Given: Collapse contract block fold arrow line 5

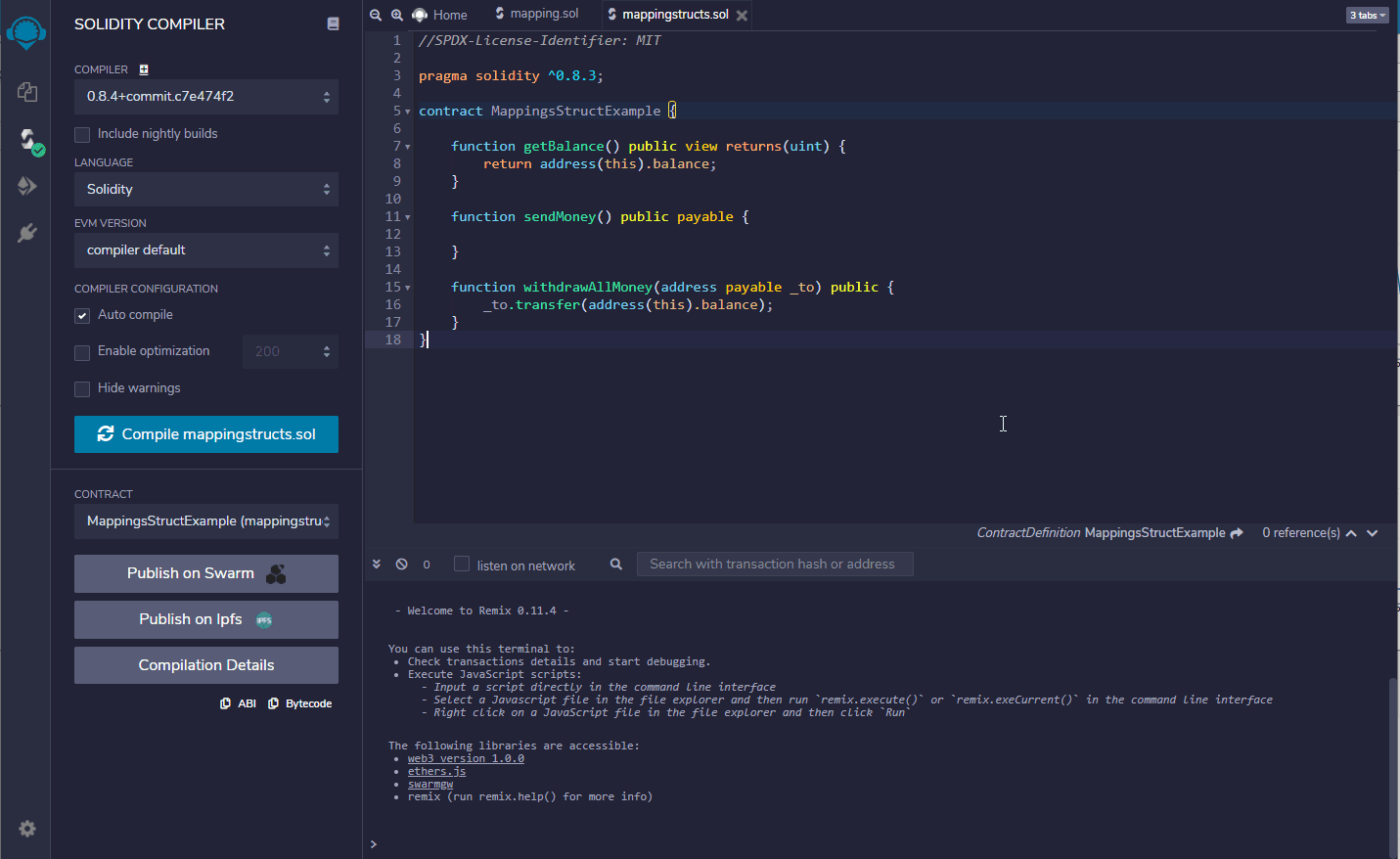Looking at the screenshot, I should pos(408,112).
